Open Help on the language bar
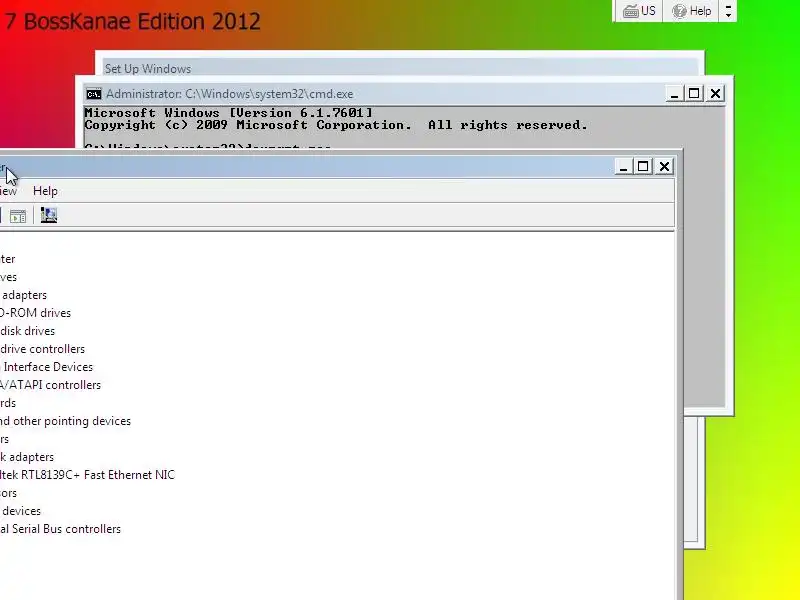Screen dimensions: 800x600 tap(692, 11)
